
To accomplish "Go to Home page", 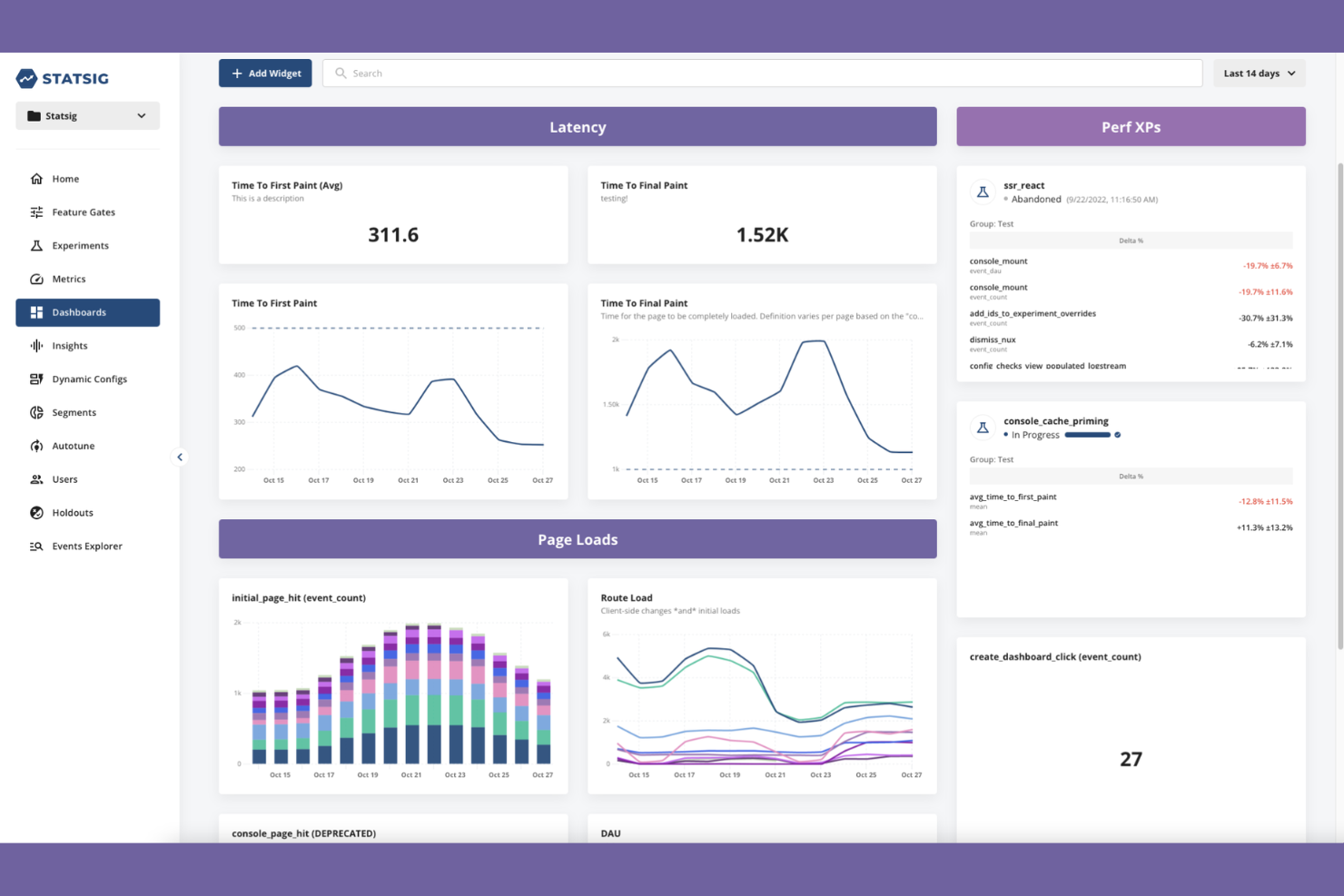I will 87,179.
